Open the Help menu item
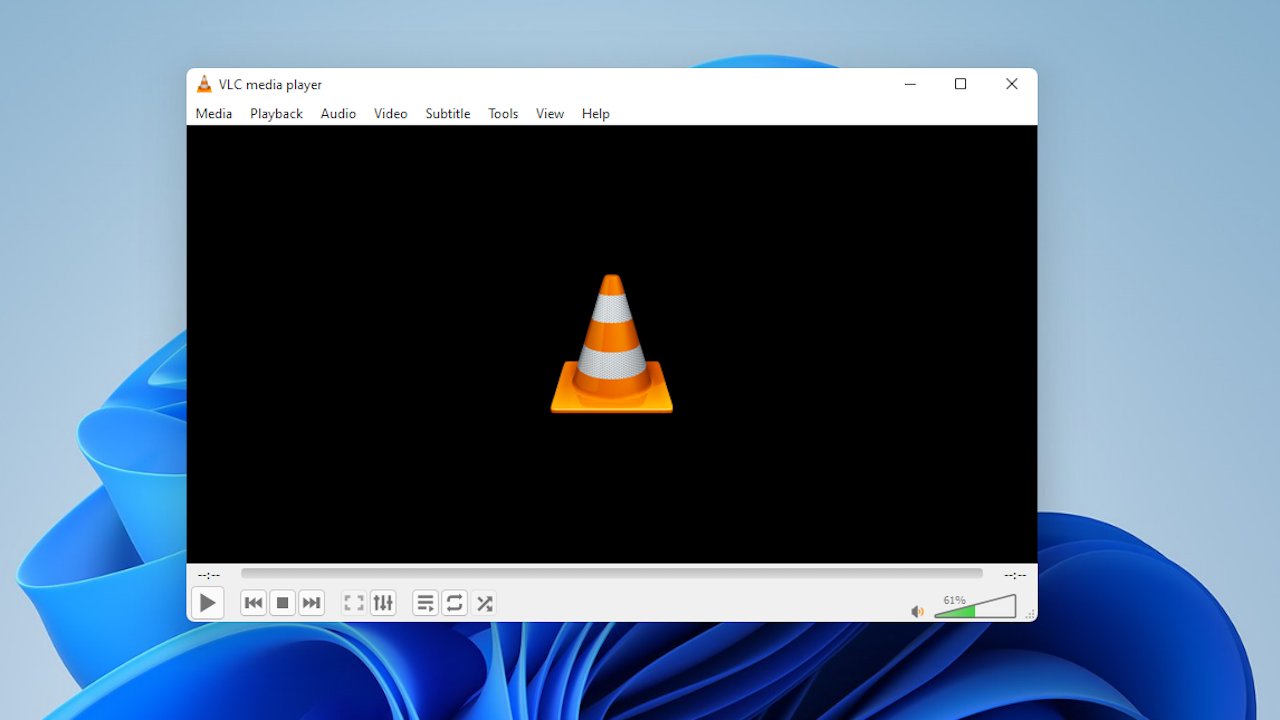1280x720 pixels. coord(595,113)
